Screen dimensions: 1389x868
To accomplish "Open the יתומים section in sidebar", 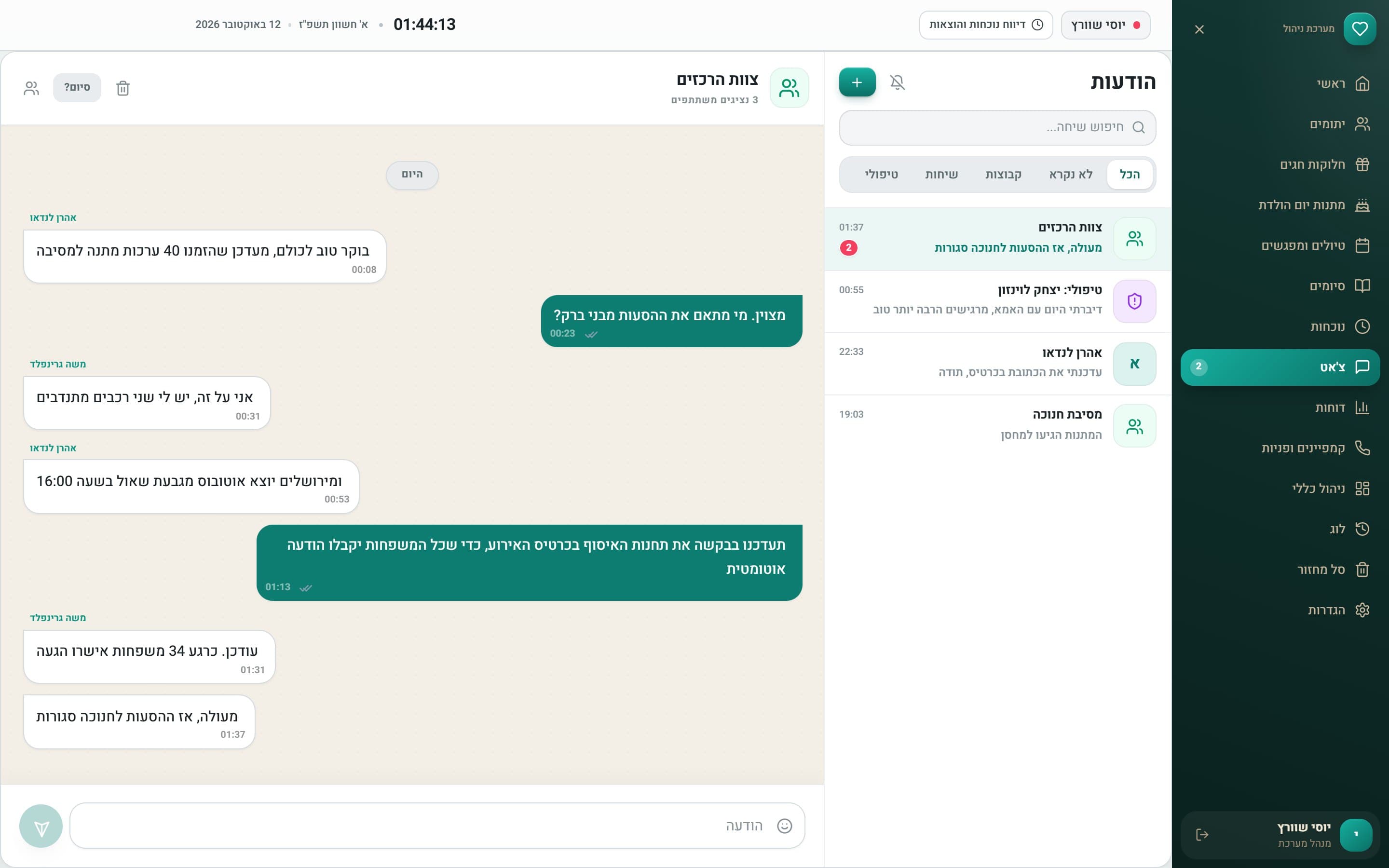I will [x=1280, y=124].
